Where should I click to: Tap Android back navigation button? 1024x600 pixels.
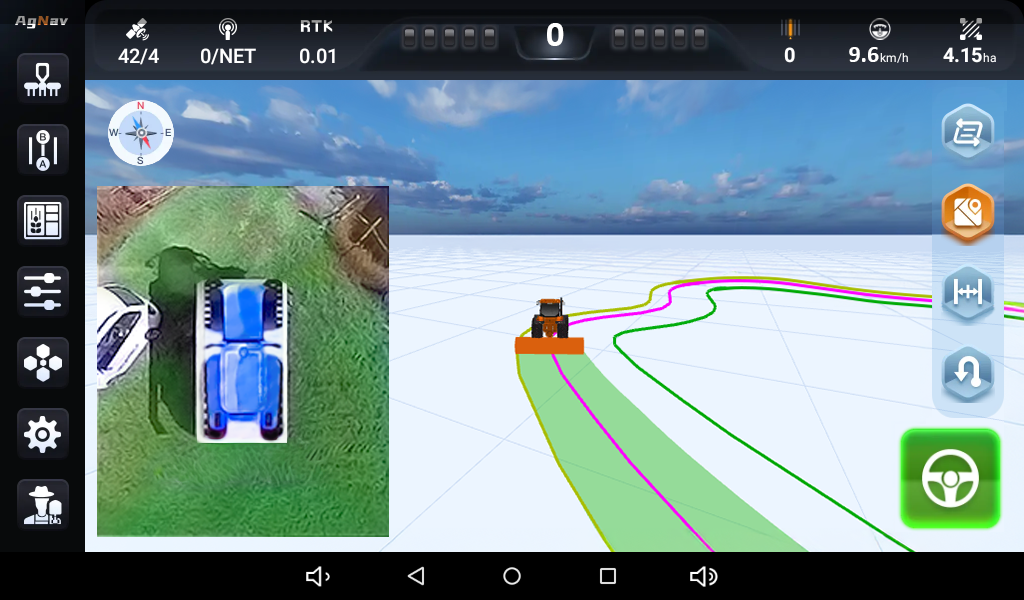coord(416,576)
